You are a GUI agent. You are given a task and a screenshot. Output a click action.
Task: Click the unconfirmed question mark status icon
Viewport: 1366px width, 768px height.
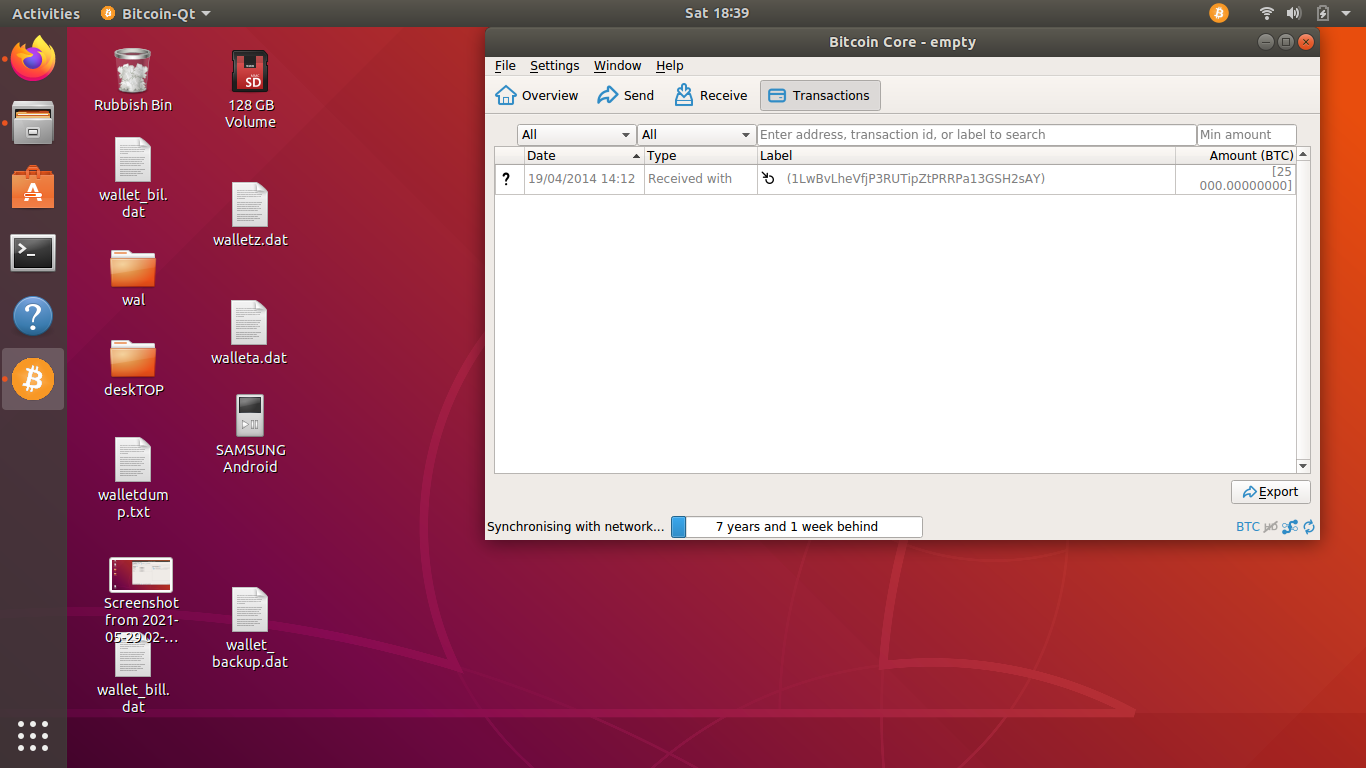click(x=506, y=179)
